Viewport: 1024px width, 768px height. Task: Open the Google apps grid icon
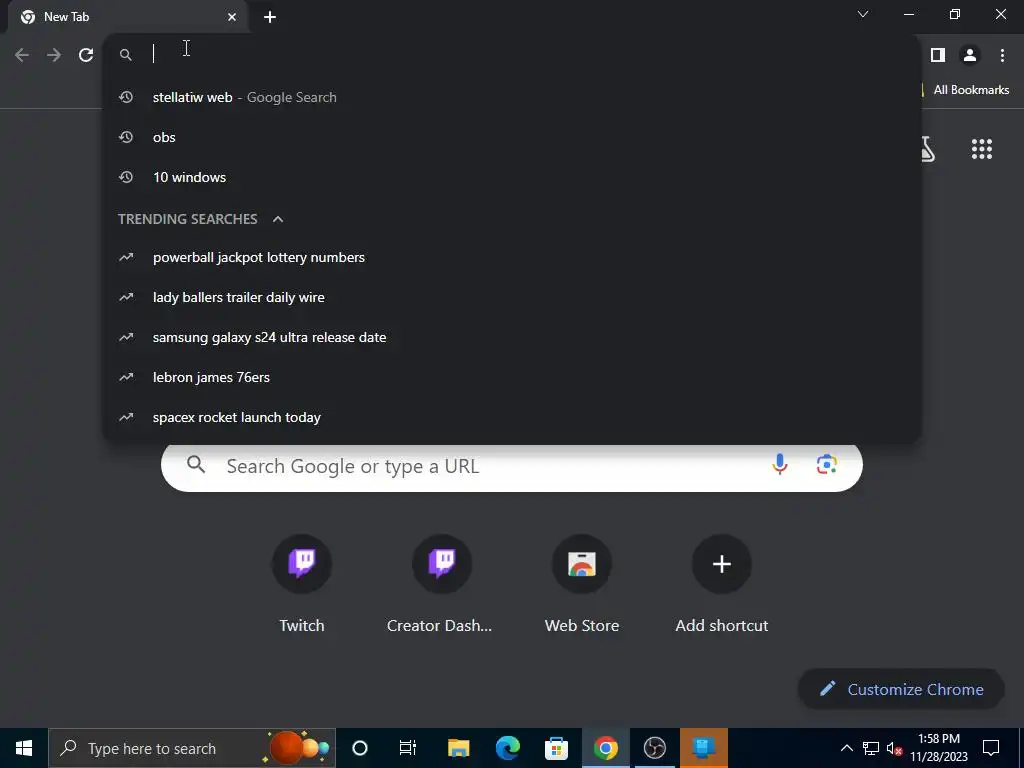[x=982, y=149]
